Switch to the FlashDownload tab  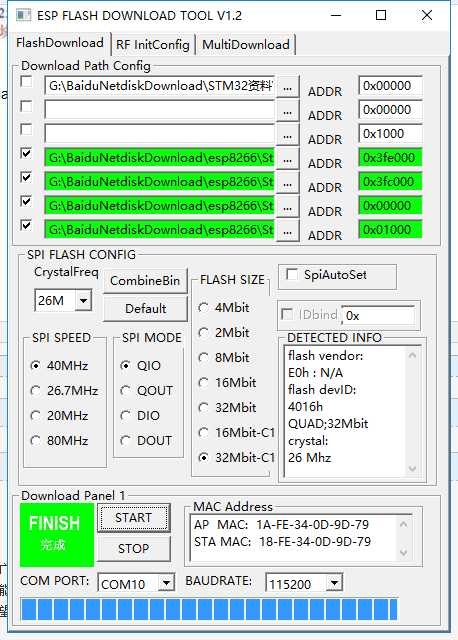[60, 43]
